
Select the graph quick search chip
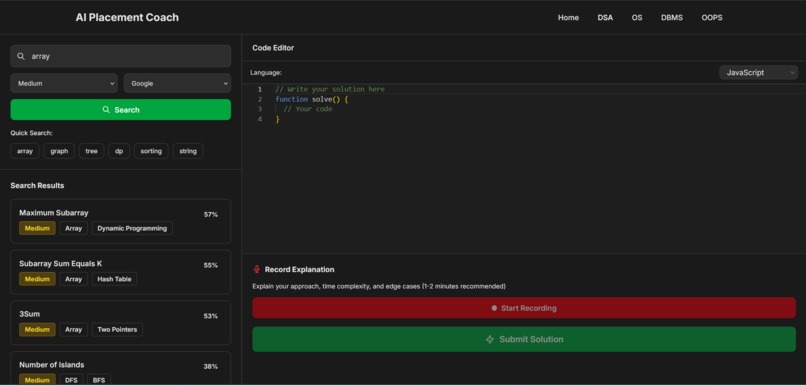[x=59, y=151]
